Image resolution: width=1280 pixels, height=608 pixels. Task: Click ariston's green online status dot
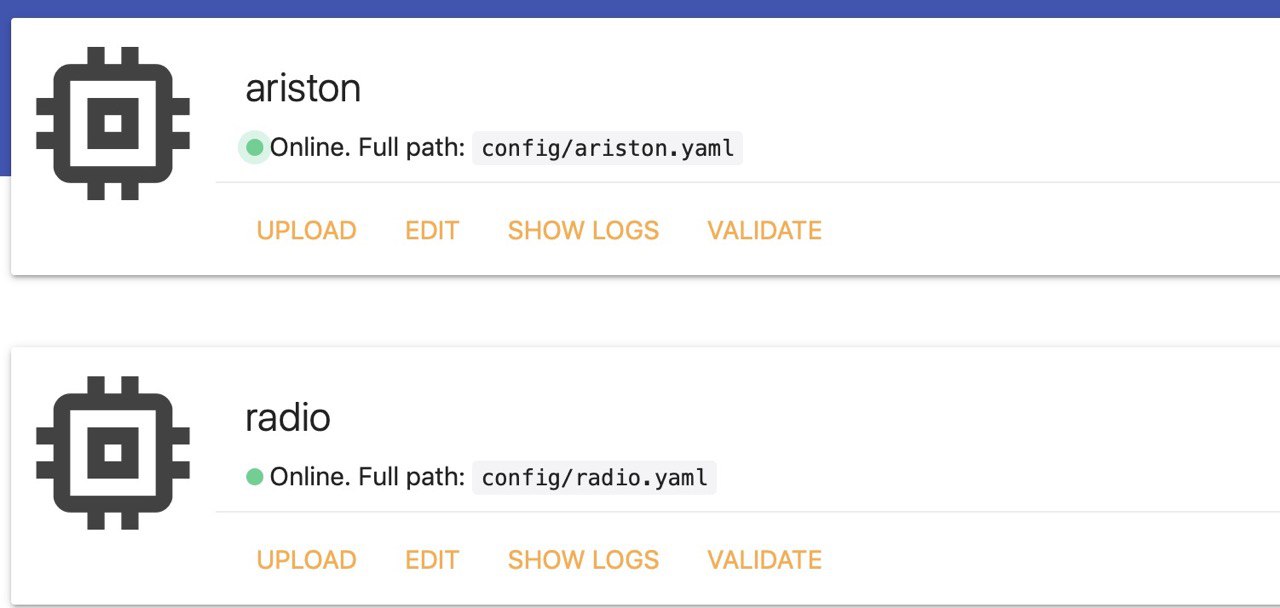pyautogui.click(x=254, y=148)
